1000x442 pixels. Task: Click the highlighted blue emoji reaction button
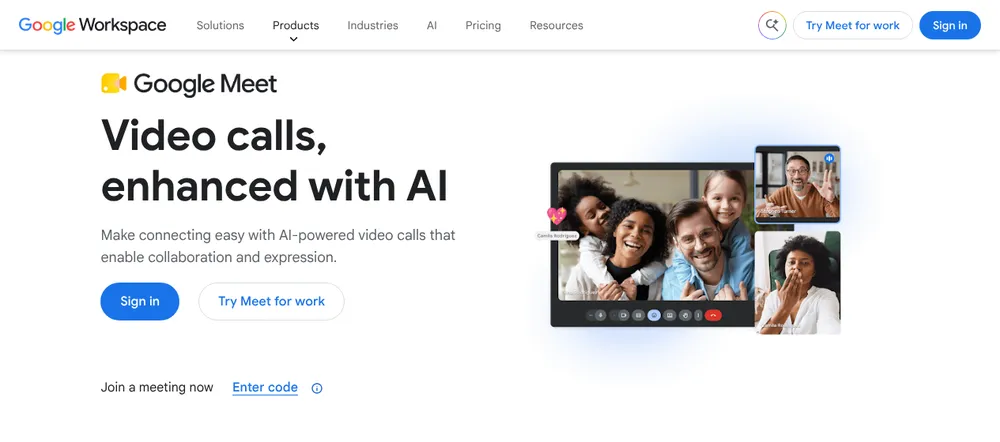(654, 315)
